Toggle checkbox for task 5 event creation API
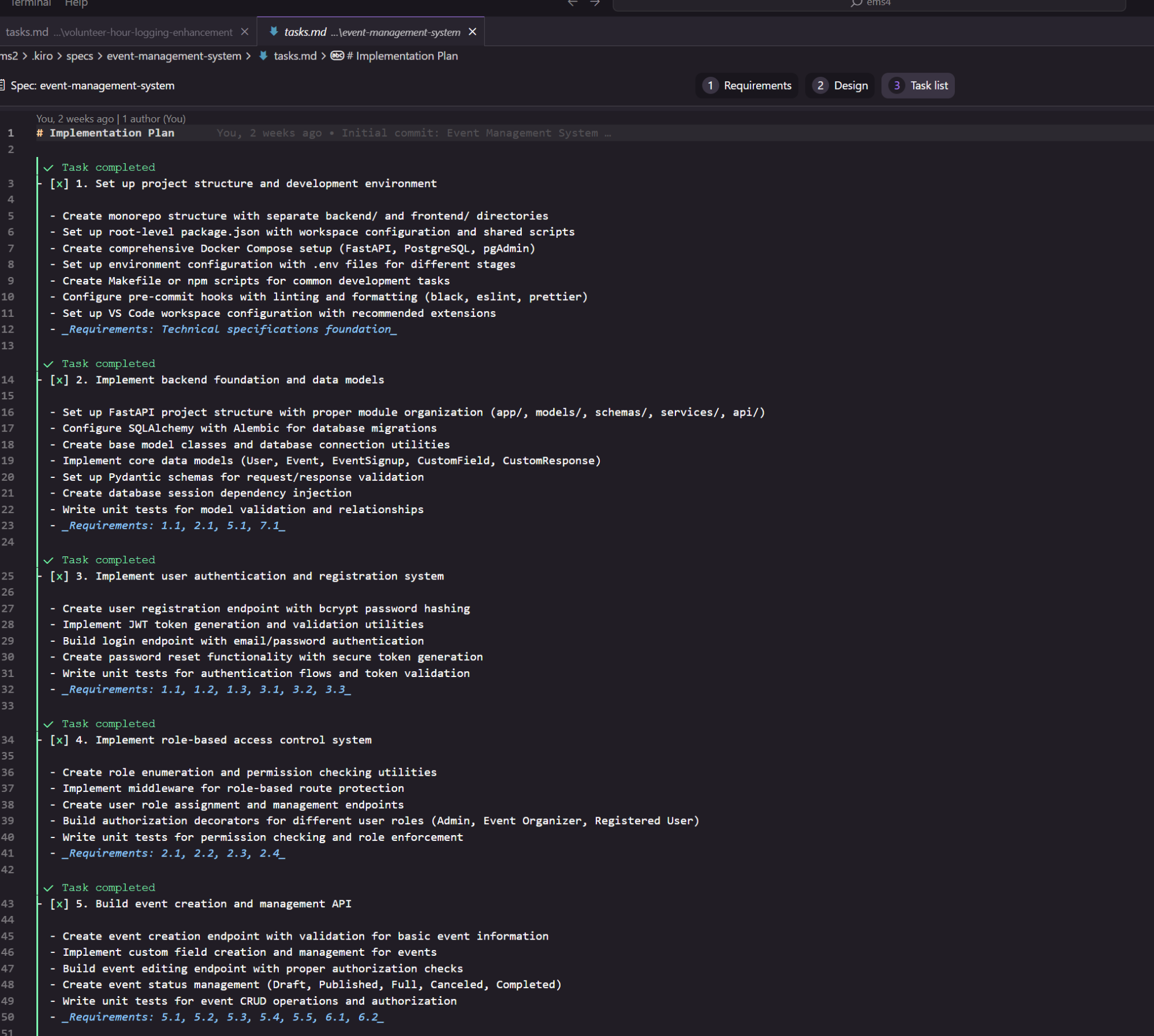Viewport: 1154px width, 1036px height. [x=59, y=904]
